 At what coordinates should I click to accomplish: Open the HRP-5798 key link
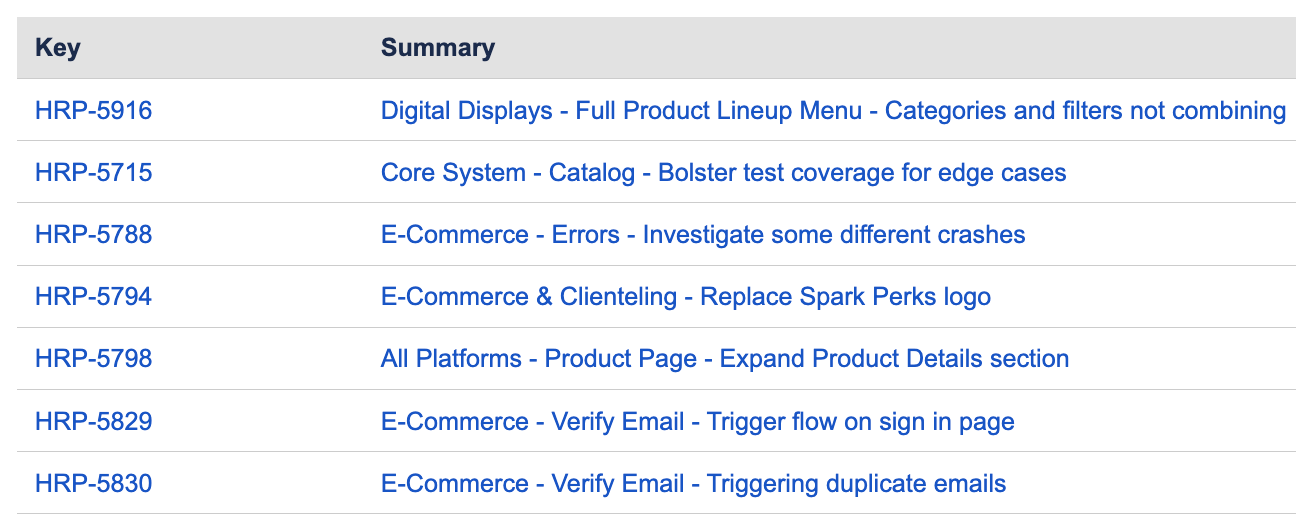[x=93, y=358]
